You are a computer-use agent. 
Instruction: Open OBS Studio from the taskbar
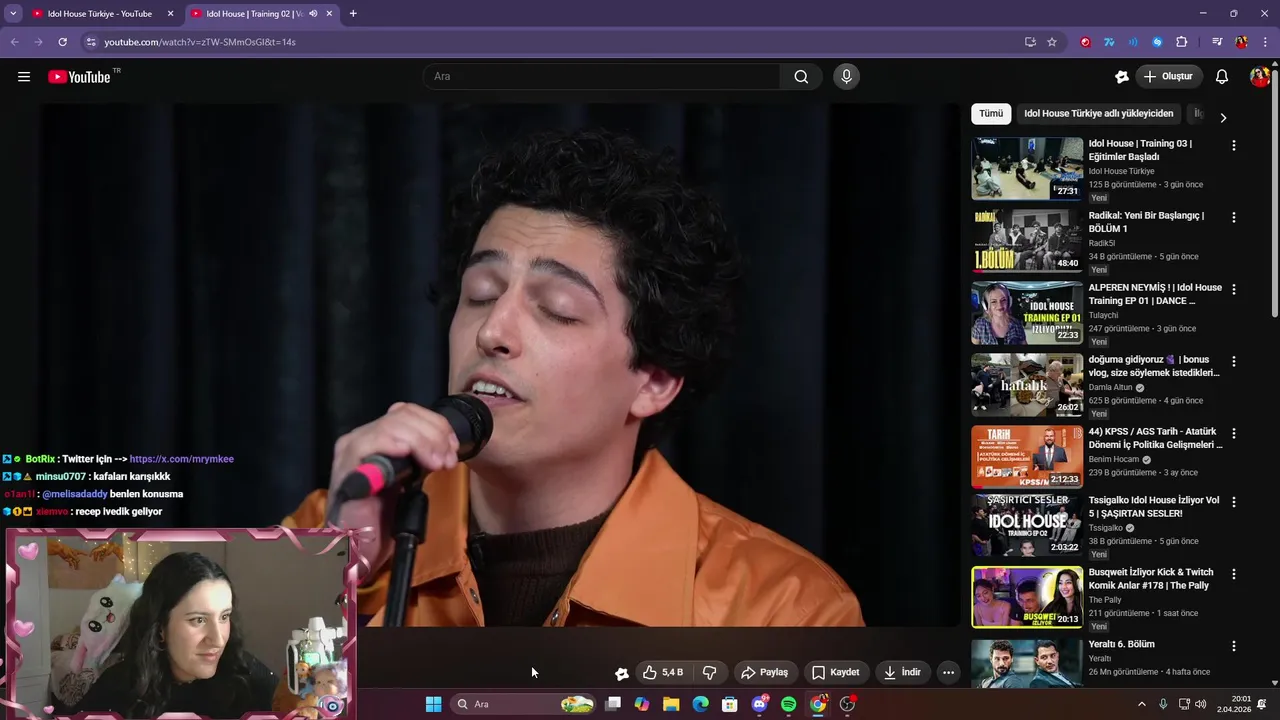(x=847, y=704)
